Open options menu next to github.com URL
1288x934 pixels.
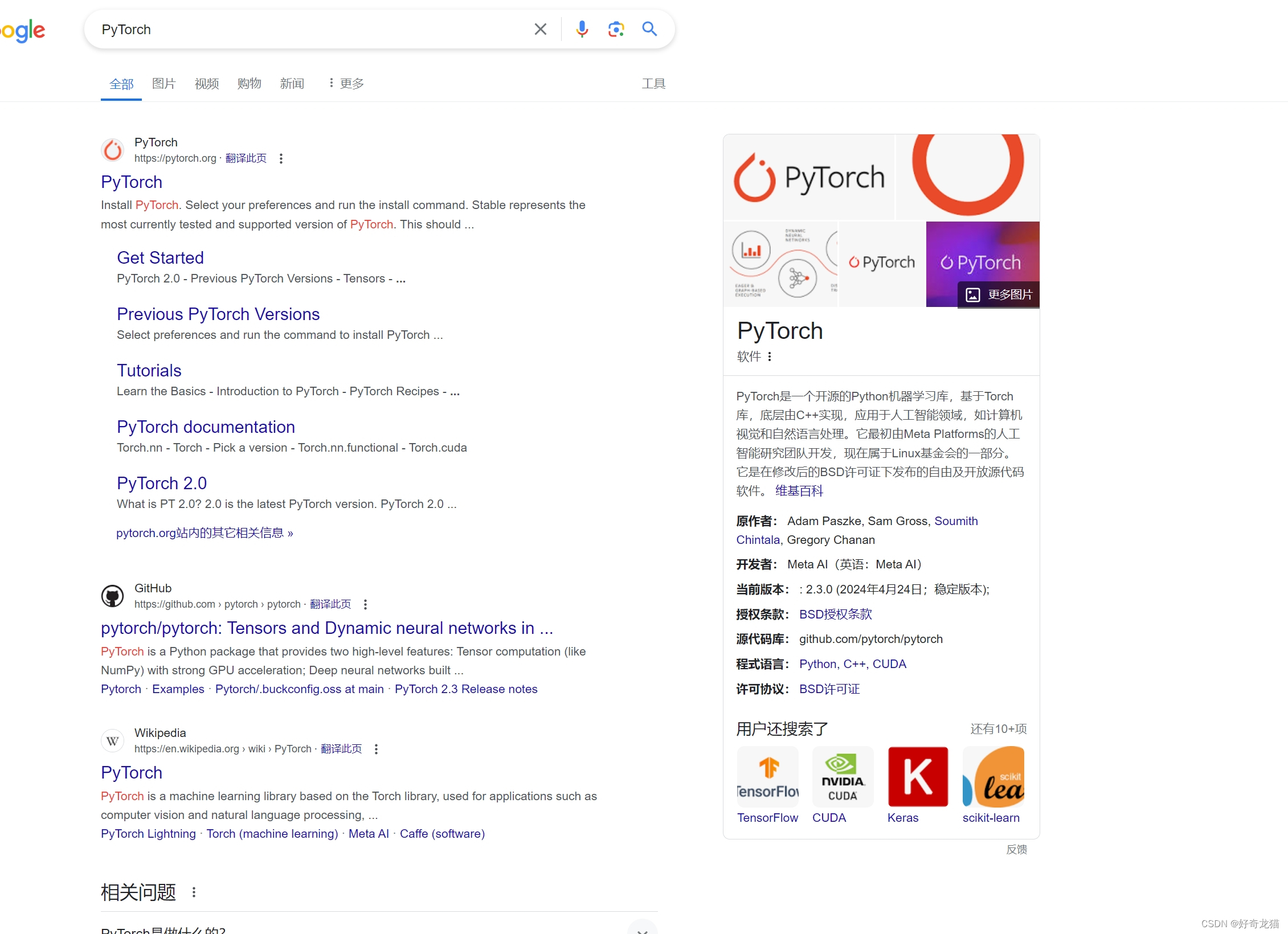(x=365, y=604)
